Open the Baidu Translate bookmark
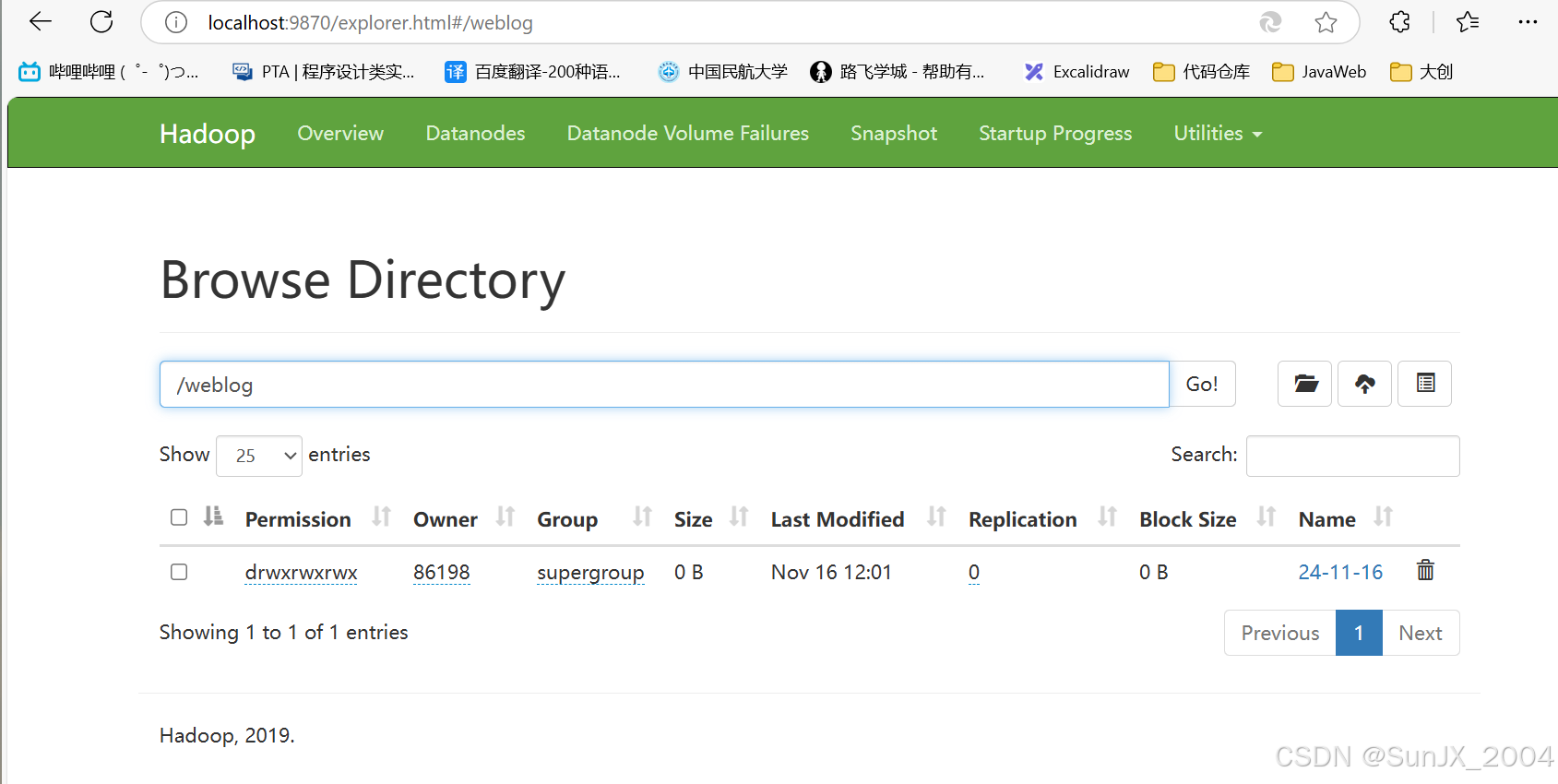 [532, 72]
